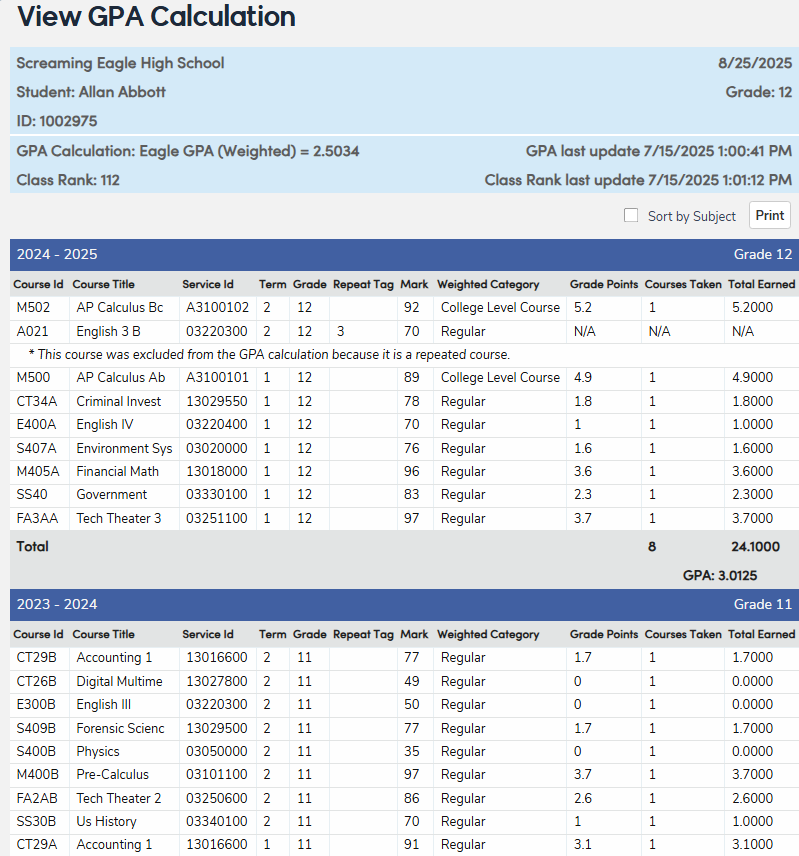Click Forensic Scienc course title
Viewport: 799px width, 856px height.
click(120, 728)
